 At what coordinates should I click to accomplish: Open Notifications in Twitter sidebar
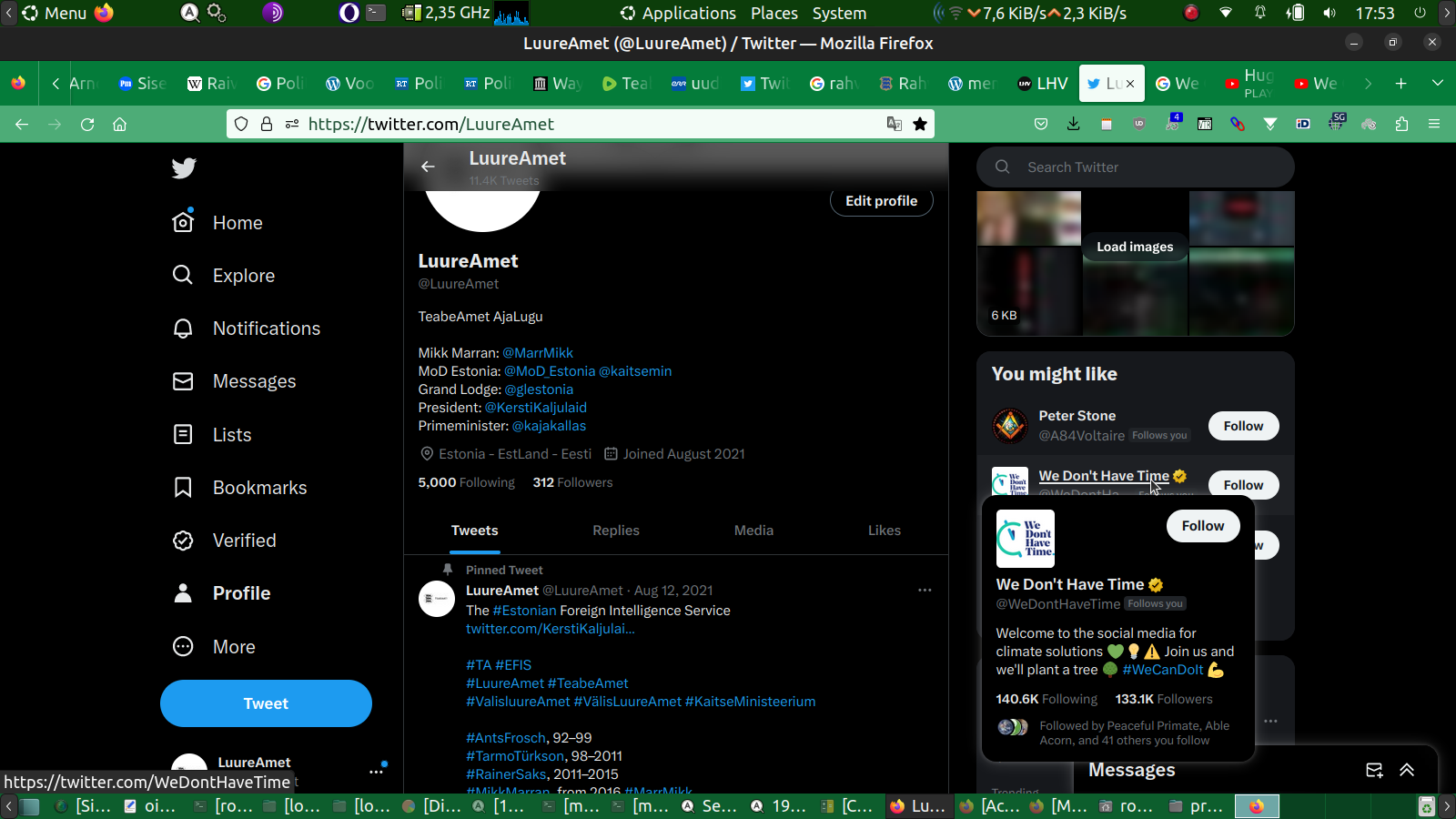pos(247,329)
